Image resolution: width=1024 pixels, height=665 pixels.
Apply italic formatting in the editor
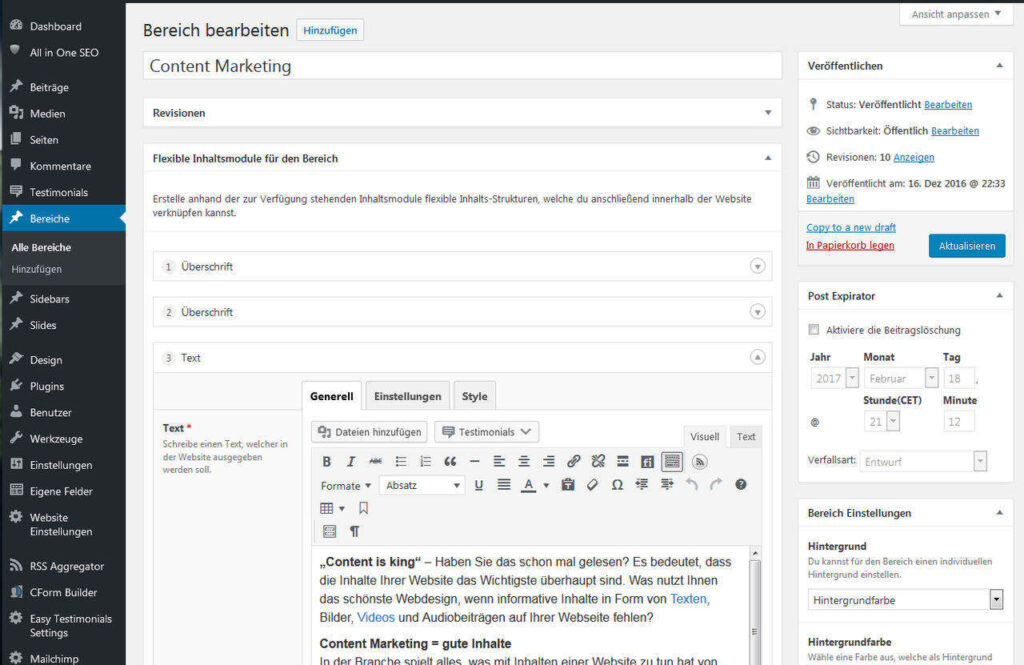pyautogui.click(x=350, y=460)
